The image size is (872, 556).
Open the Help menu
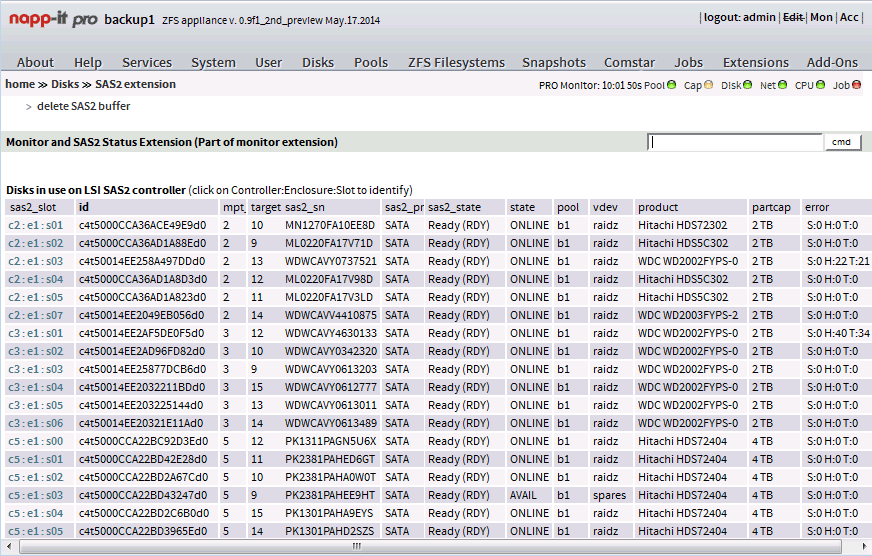pyautogui.click(x=88, y=62)
